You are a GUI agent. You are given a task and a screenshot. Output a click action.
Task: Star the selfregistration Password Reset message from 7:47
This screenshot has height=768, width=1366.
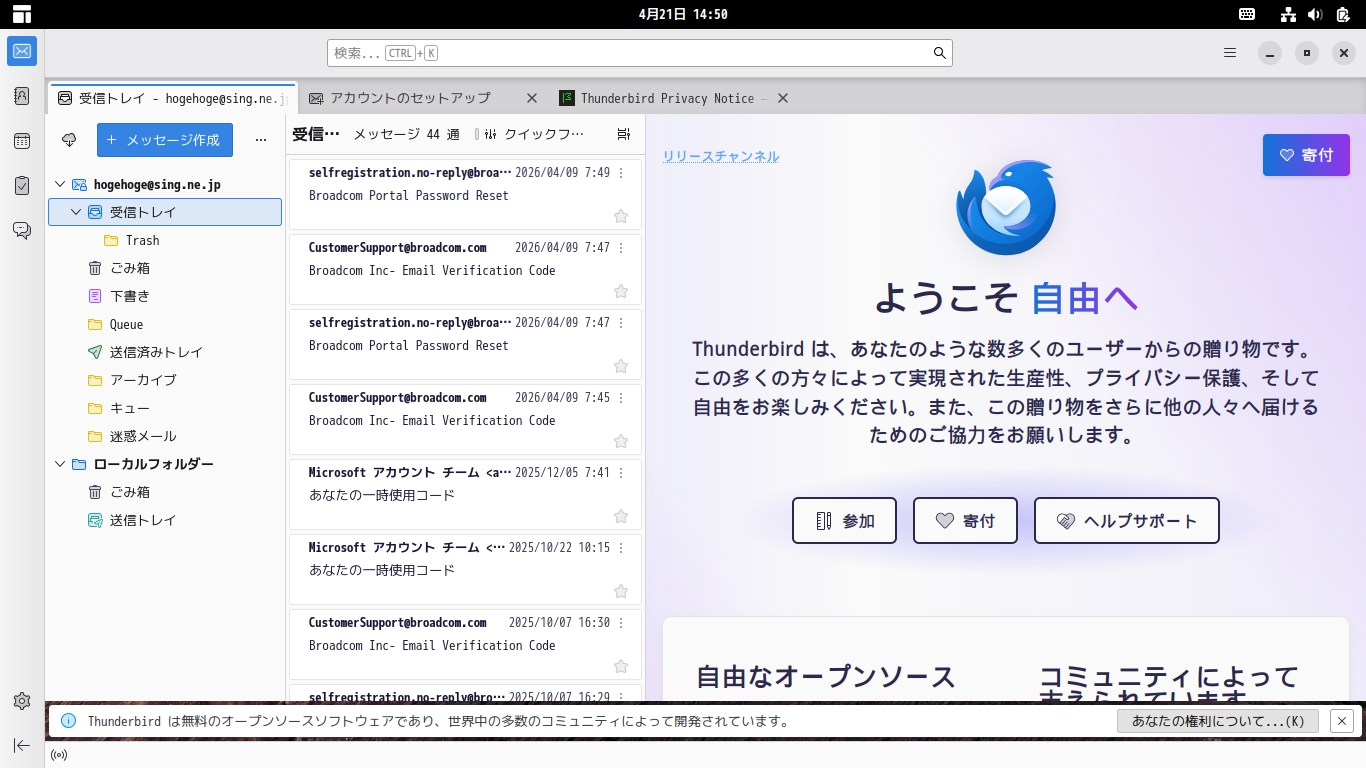click(x=621, y=366)
